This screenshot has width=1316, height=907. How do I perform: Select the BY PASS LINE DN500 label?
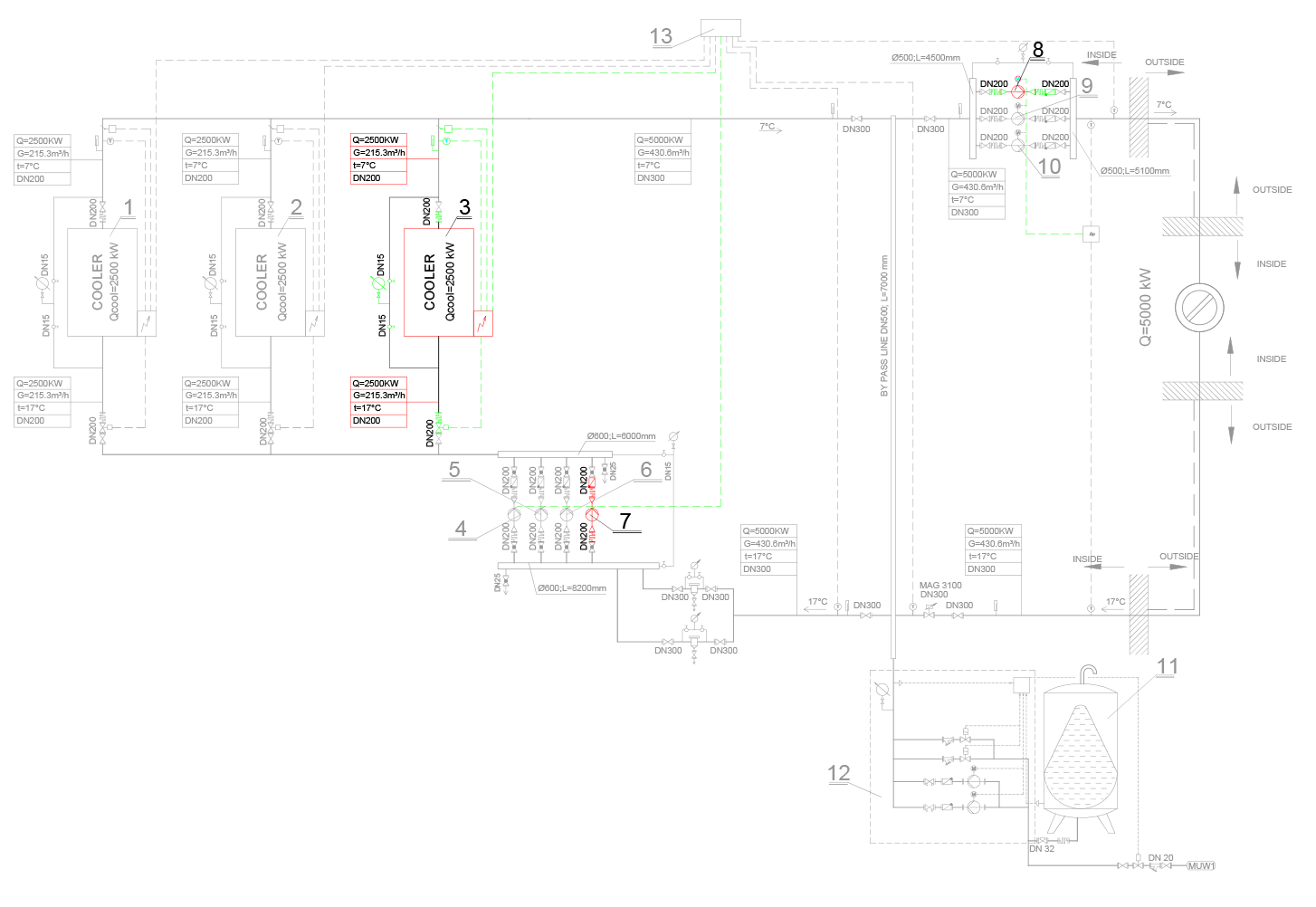click(884, 326)
